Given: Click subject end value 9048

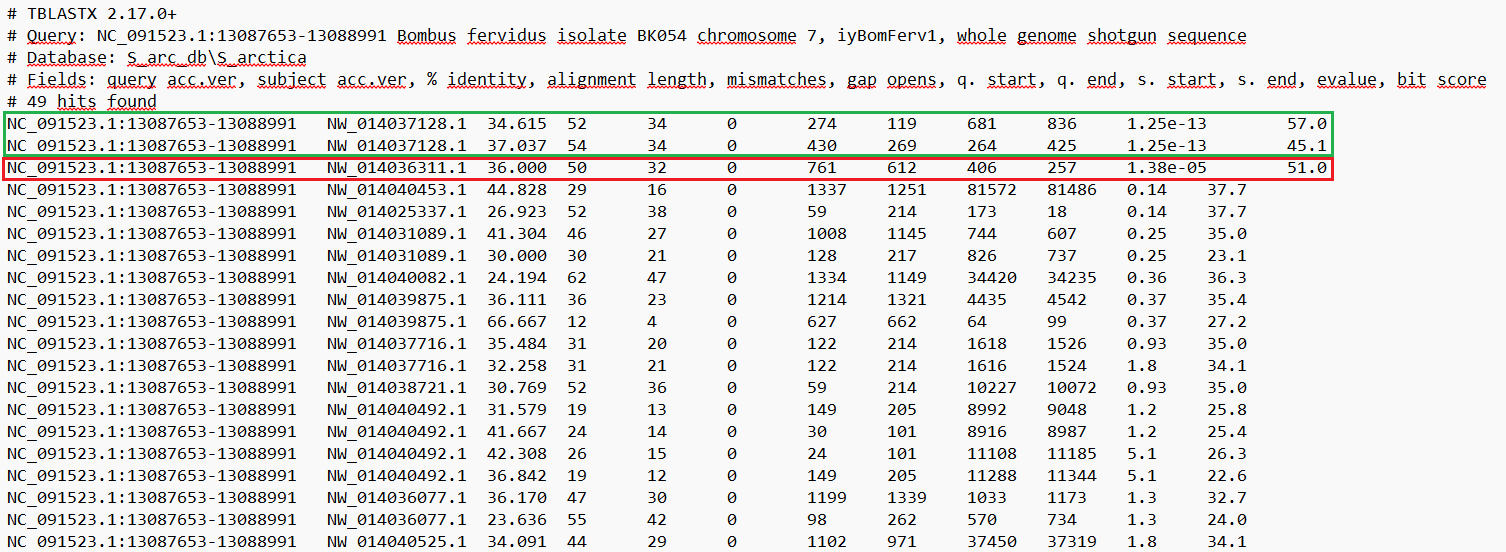Looking at the screenshot, I should click(x=1067, y=409).
